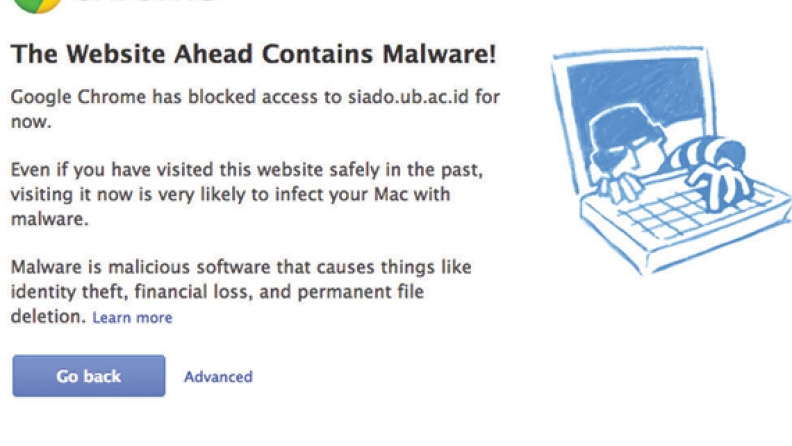Click the word deletion before Learn more
This screenshot has height=446, width=792.
point(48,317)
